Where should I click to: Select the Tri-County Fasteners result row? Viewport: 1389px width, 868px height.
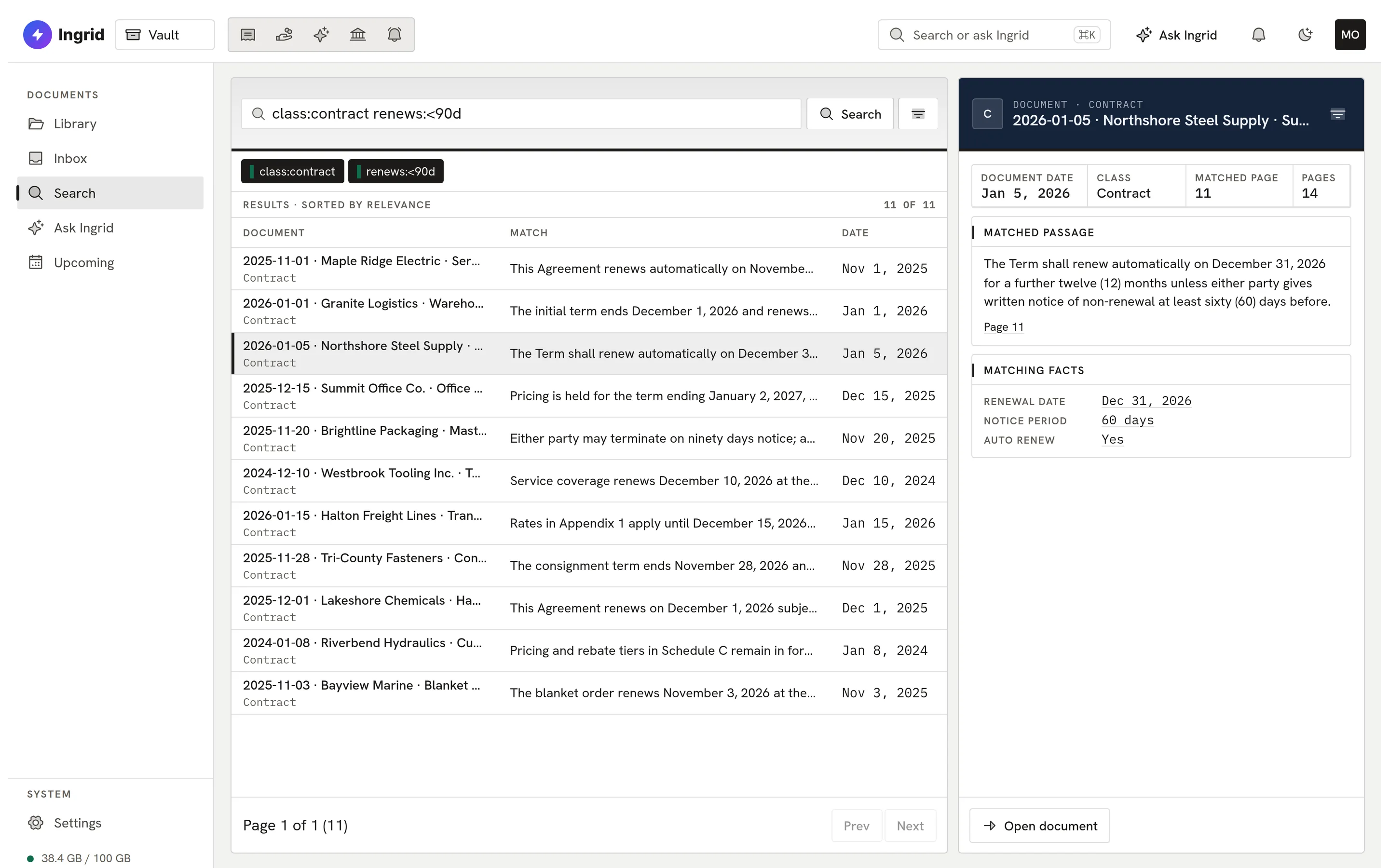point(589,566)
